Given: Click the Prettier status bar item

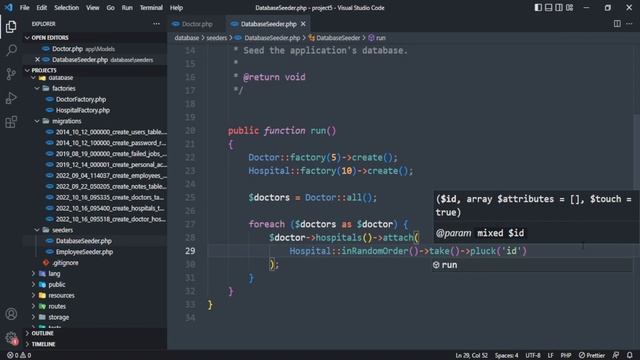Looking at the screenshot, I should [592, 356].
